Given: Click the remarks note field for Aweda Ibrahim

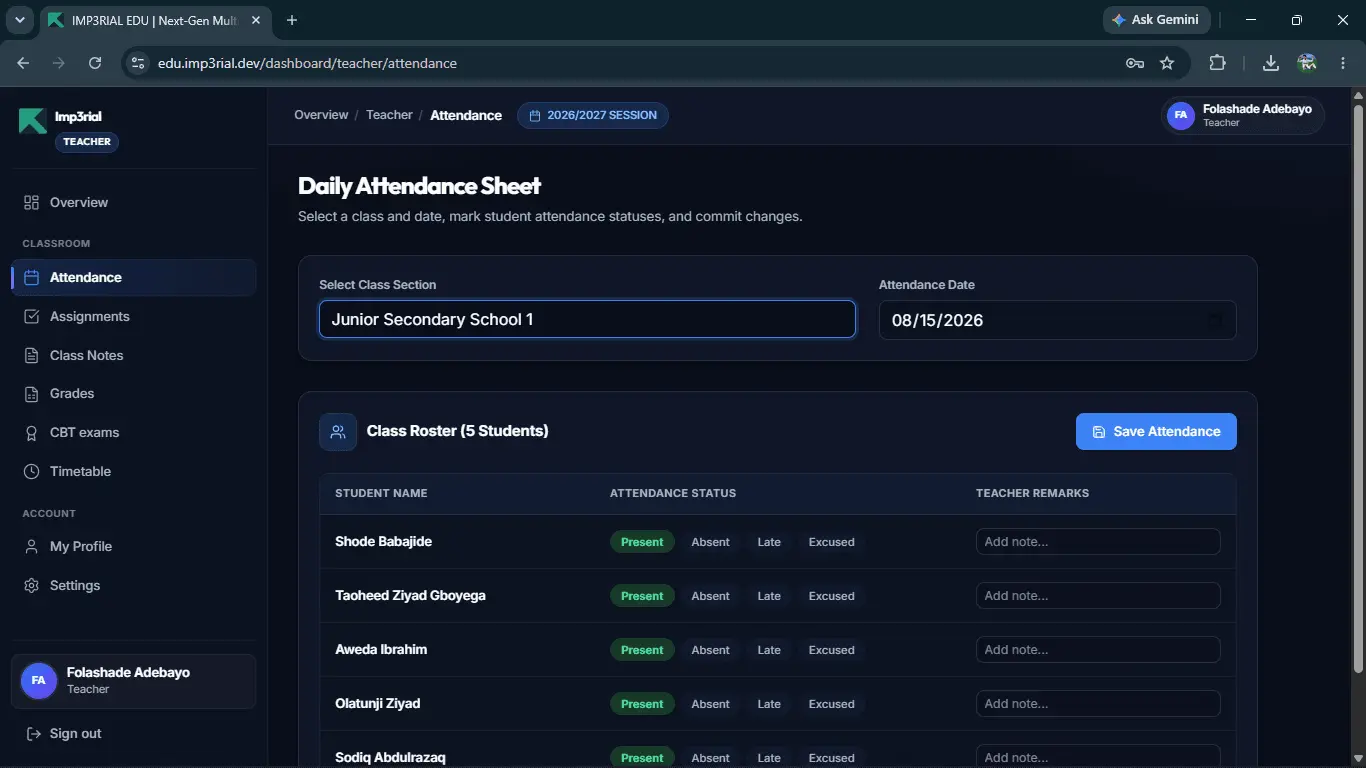Looking at the screenshot, I should coord(1098,650).
